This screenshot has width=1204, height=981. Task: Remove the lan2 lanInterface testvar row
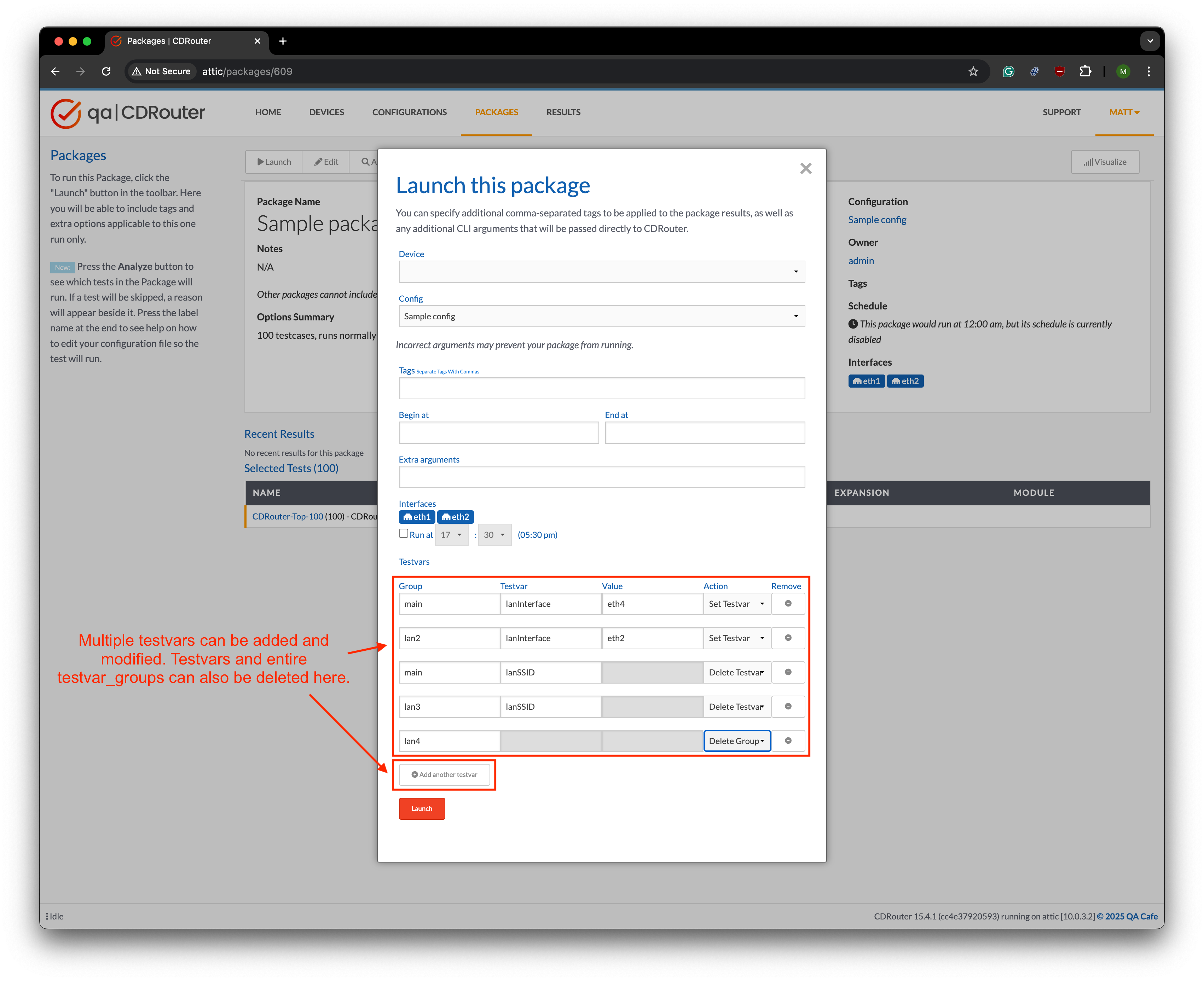788,638
